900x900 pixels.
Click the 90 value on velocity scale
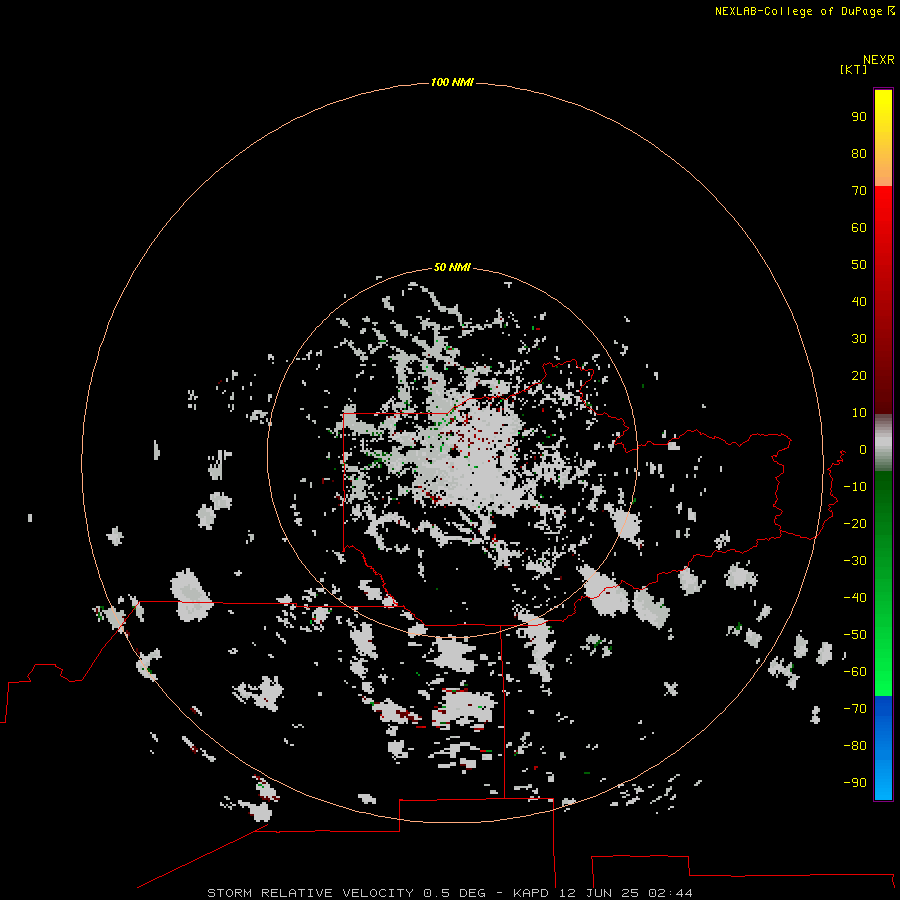click(859, 117)
